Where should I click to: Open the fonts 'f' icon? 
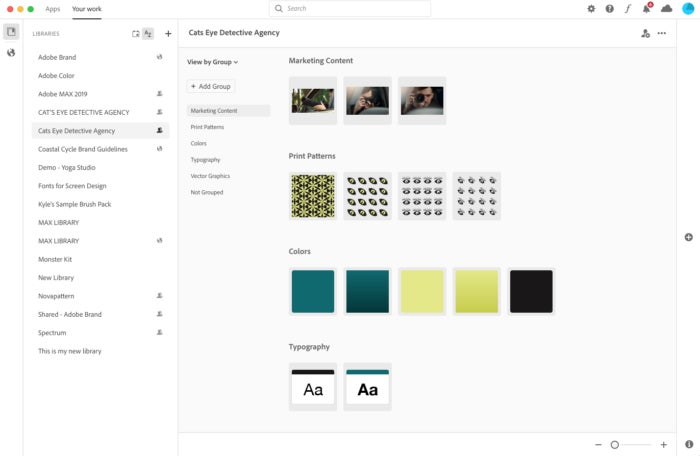(628, 8)
